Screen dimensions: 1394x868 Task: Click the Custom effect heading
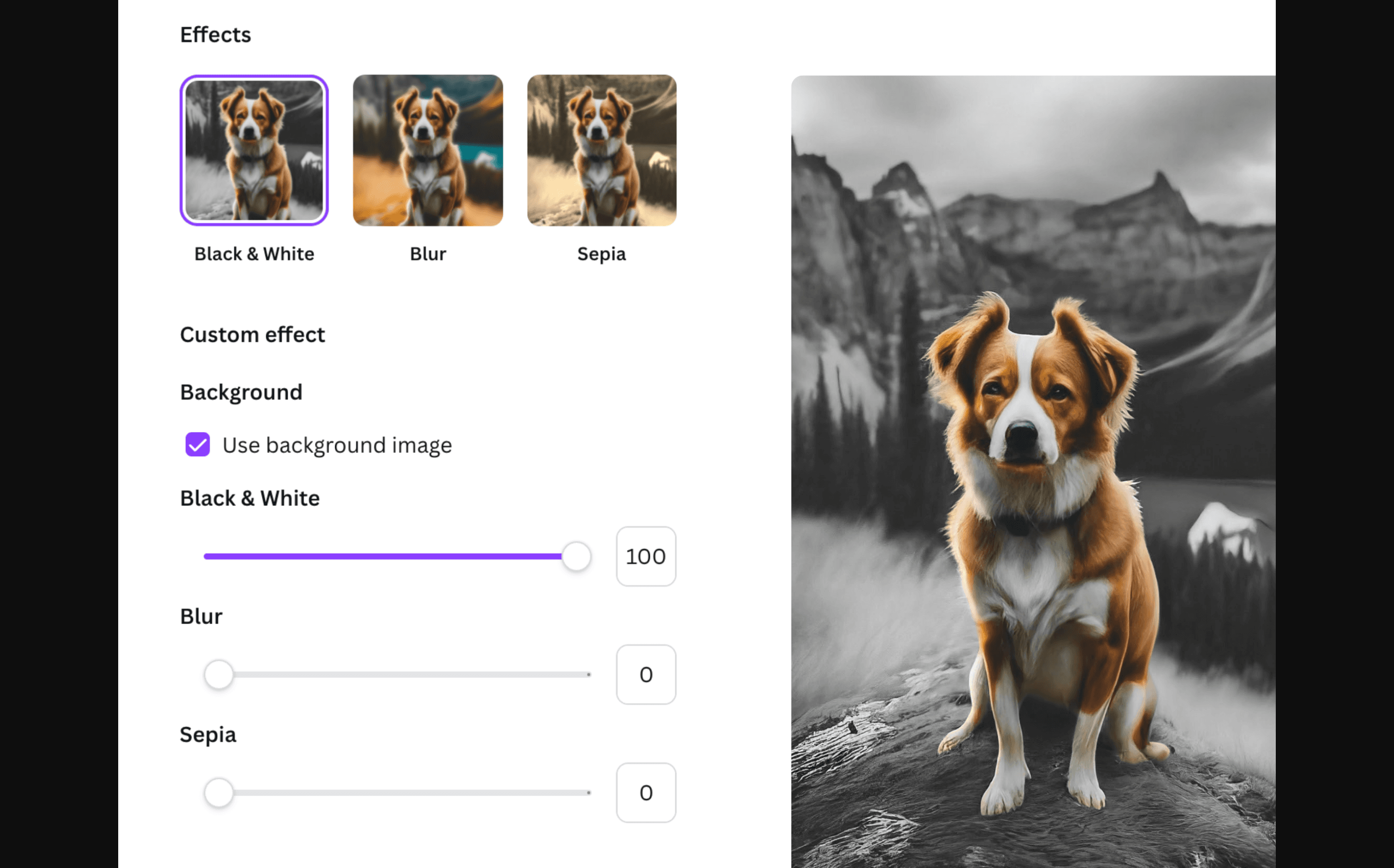coord(253,335)
